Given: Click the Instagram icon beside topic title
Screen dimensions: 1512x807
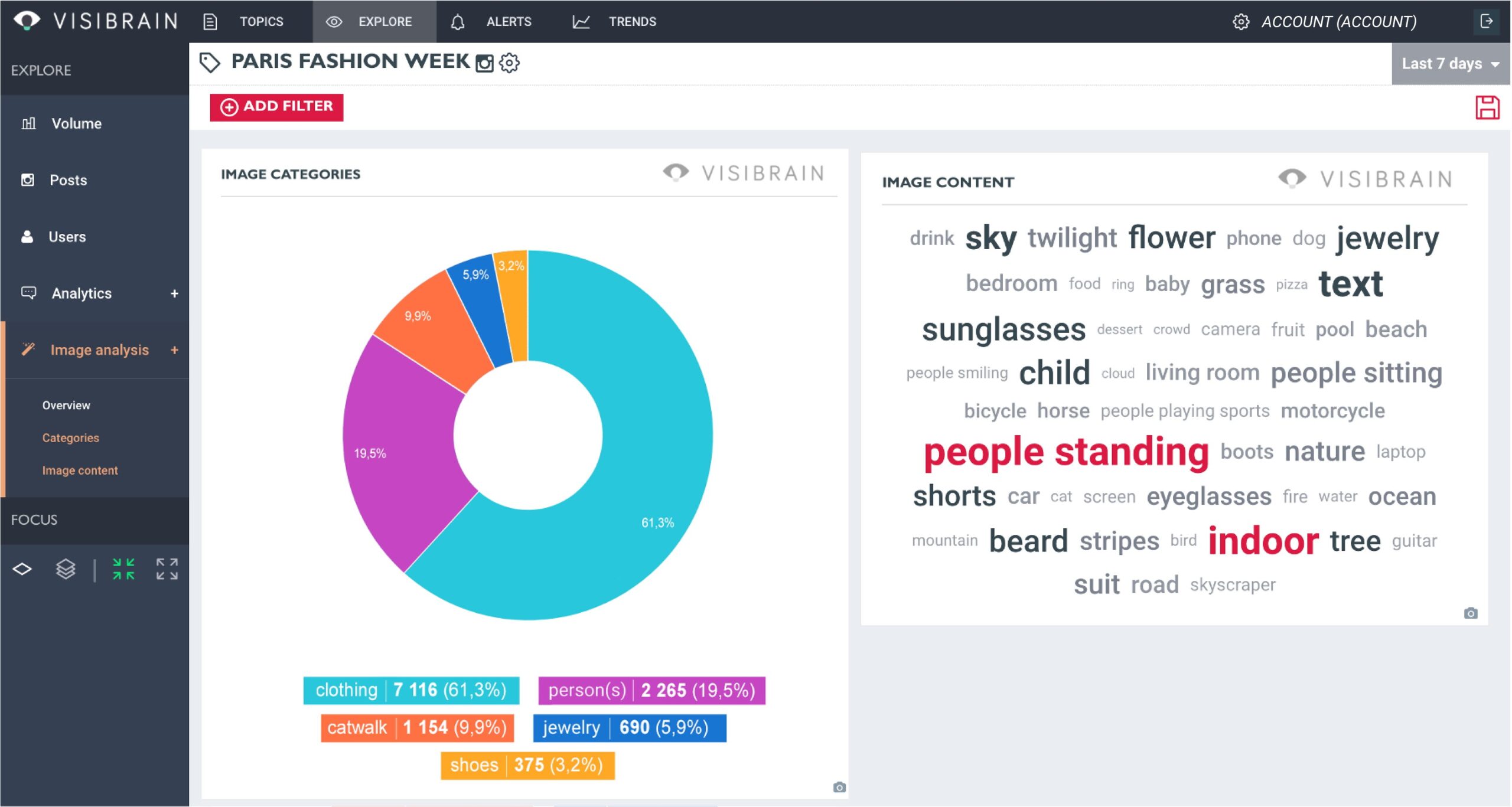Looking at the screenshot, I should tap(484, 63).
